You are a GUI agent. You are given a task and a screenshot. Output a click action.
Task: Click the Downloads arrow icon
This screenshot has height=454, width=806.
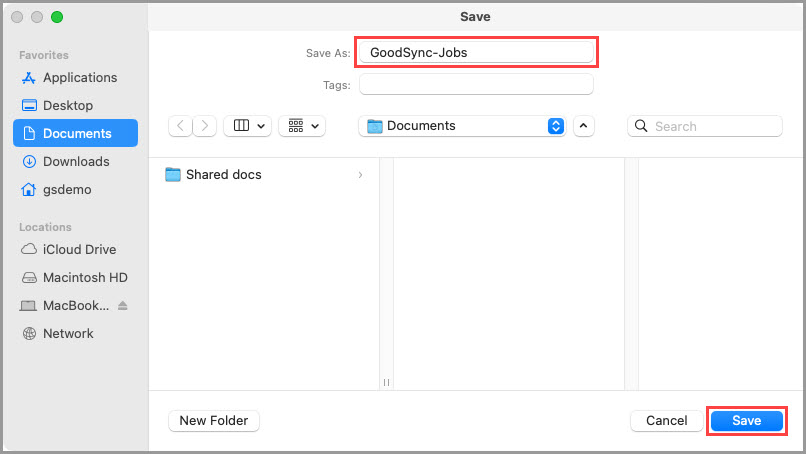point(29,161)
